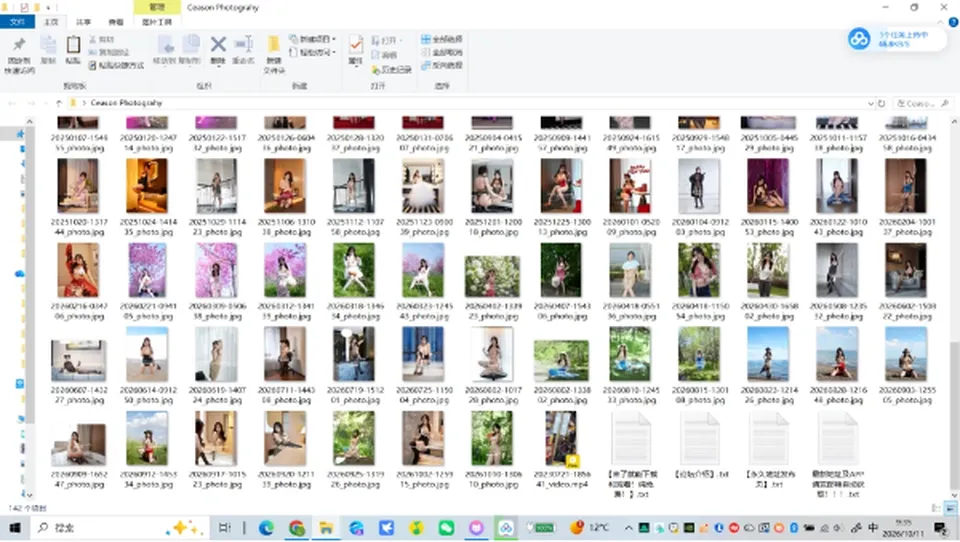Click the Edit item in Open group
The height and width of the screenshot is (542, 960).
click(x=384, y=55)
